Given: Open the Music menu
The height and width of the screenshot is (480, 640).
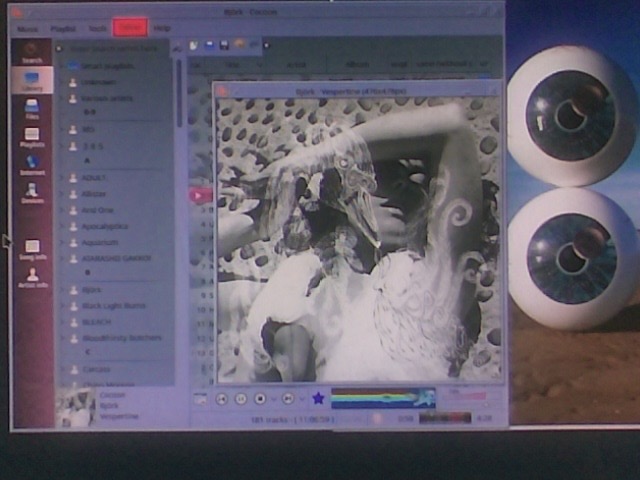Looking at the screenshot, I should (x=27, y=28).
